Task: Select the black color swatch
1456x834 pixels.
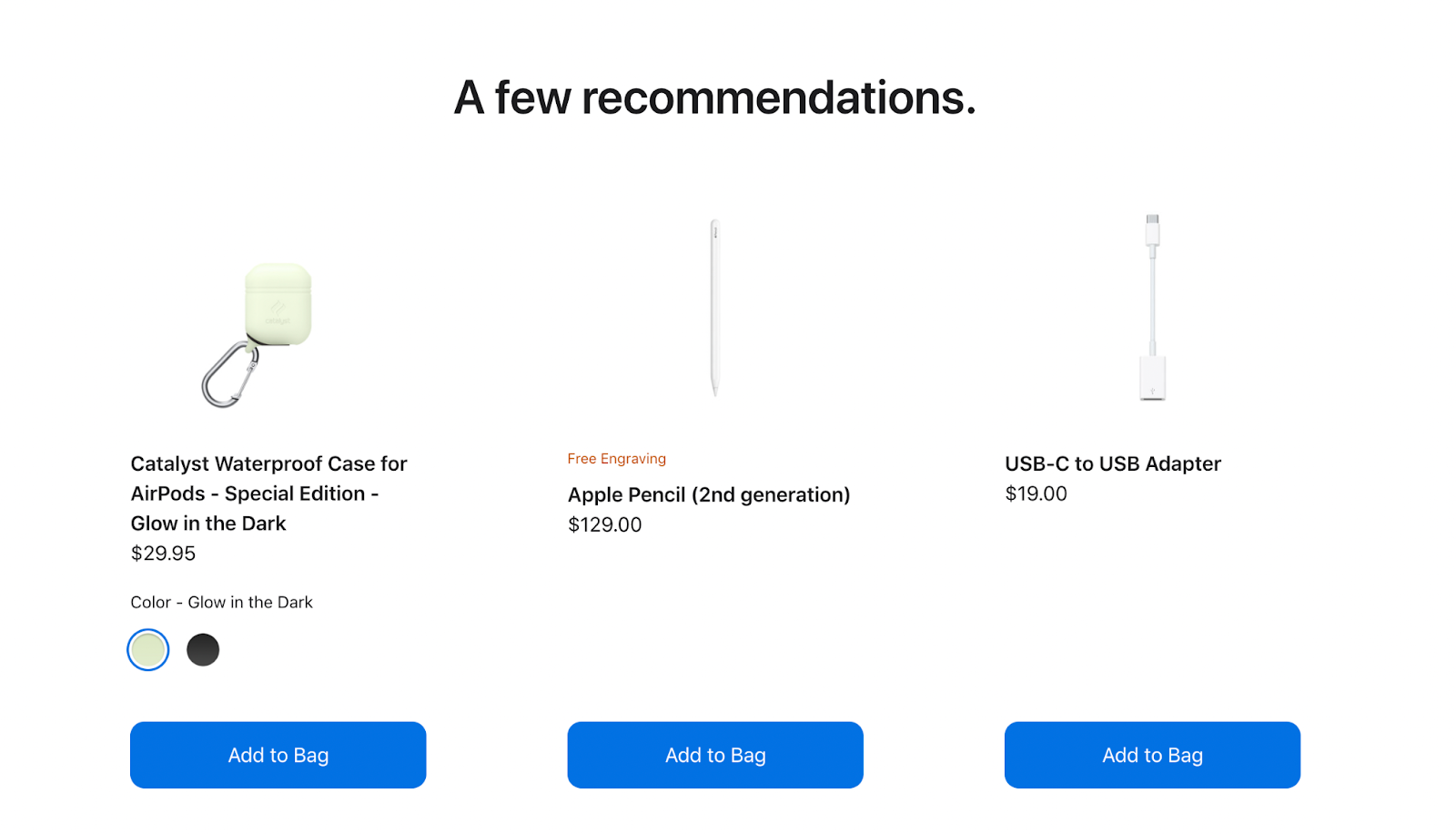Action: 203,650
